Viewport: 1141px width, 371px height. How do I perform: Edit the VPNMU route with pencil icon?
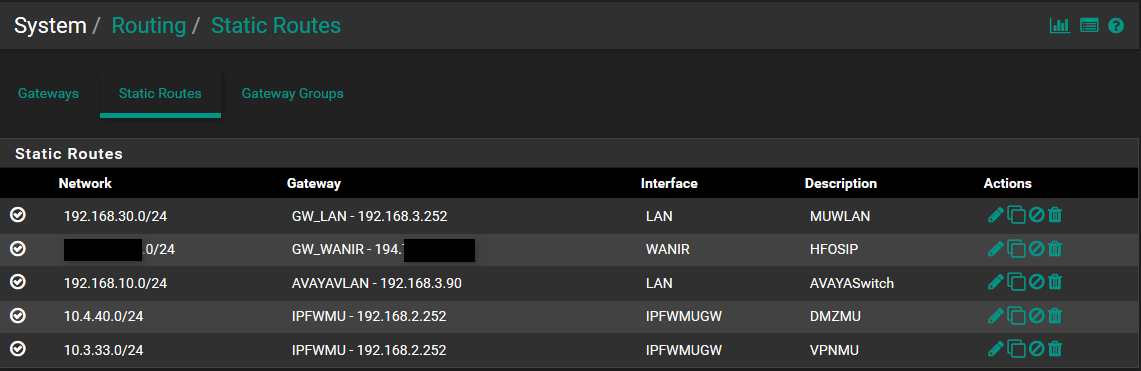click(995, 349)
